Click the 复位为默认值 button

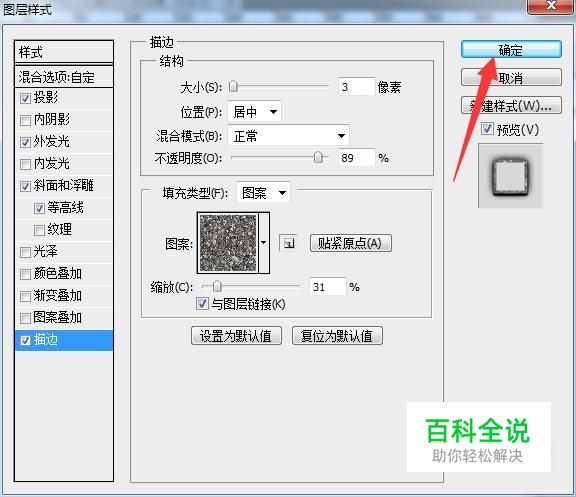coord(337,336)
